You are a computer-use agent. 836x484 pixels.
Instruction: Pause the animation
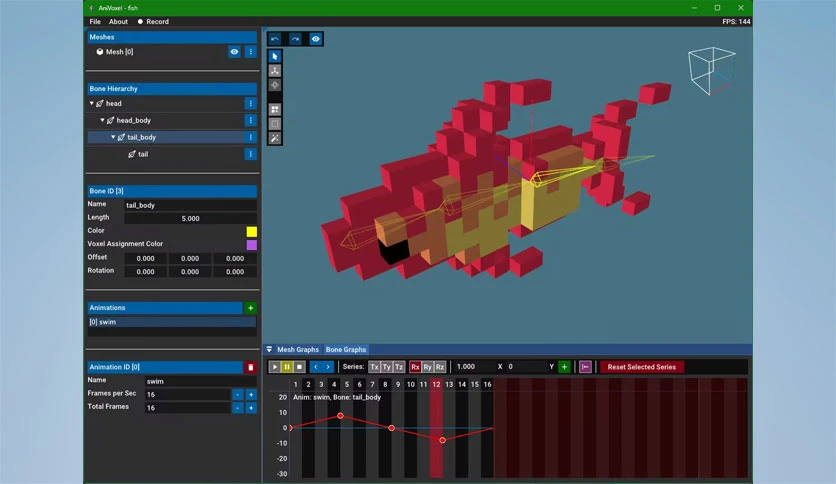pyautogui.click(x=287, y=367)
